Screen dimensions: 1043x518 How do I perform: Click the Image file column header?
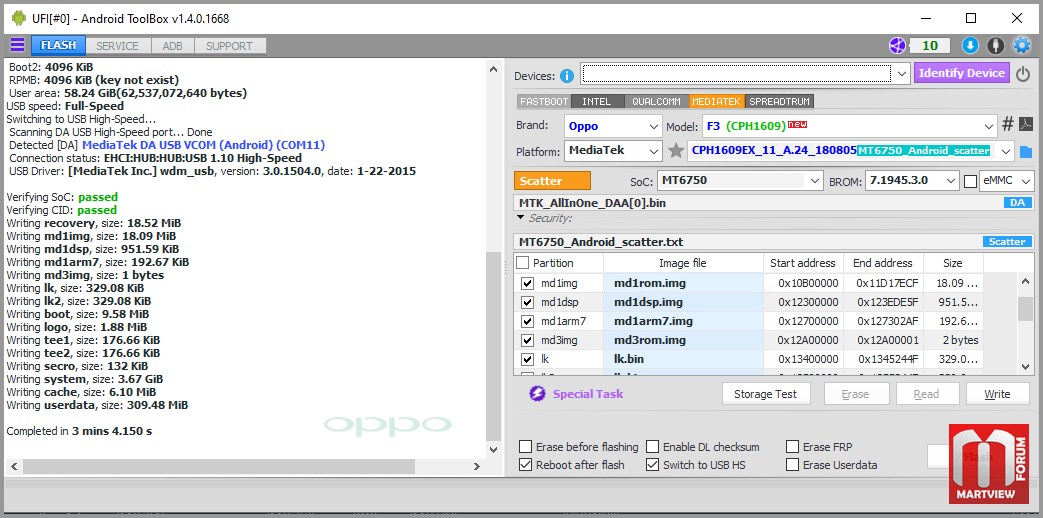(x=683, y=263)
